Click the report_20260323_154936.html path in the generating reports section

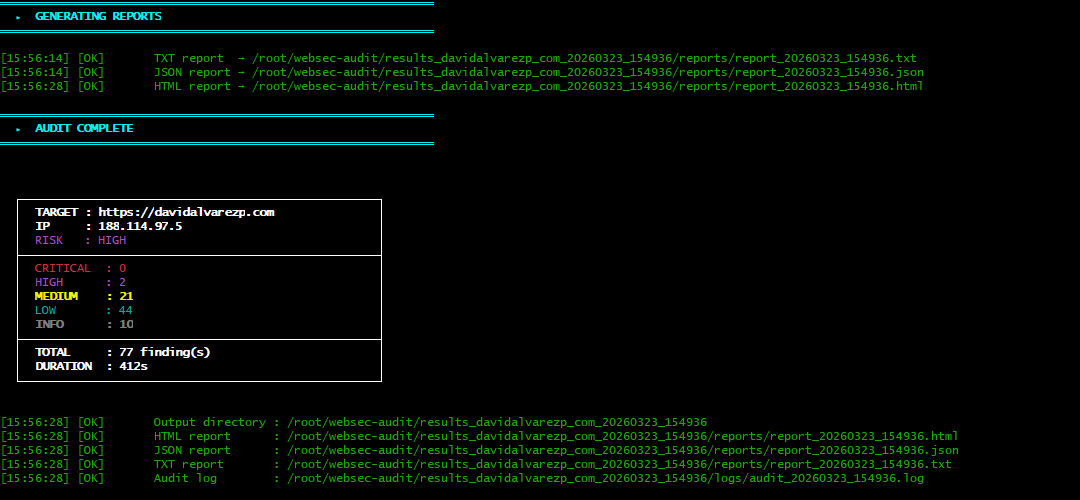coord(588,86)
